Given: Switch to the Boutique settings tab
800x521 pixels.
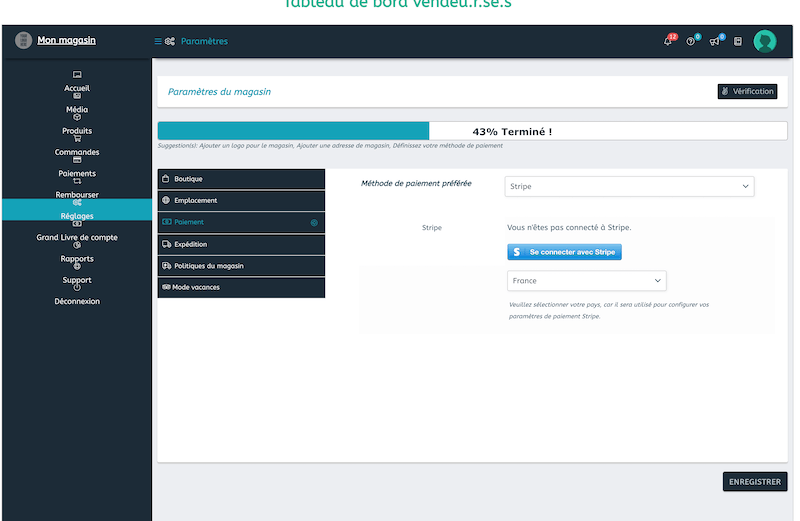Looking at the screenshot, I should (241, 179).
